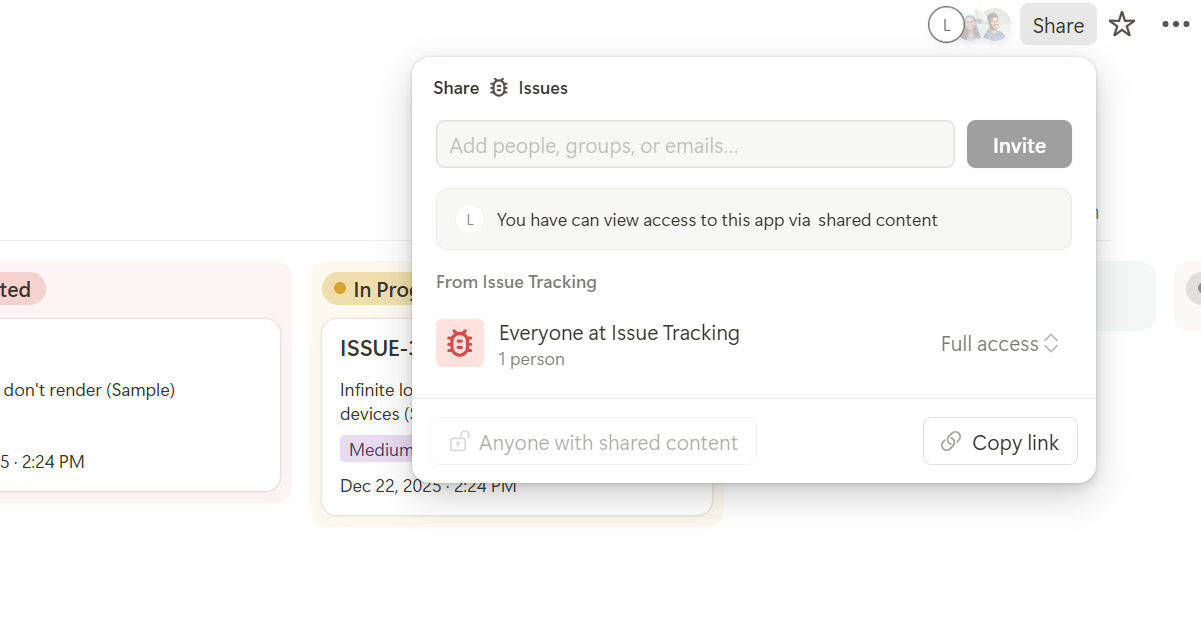The height and width of the screenshot is (626, 1201).
Task: Click the Full access chevron arrows
Action: click(x=1051, y=344)
